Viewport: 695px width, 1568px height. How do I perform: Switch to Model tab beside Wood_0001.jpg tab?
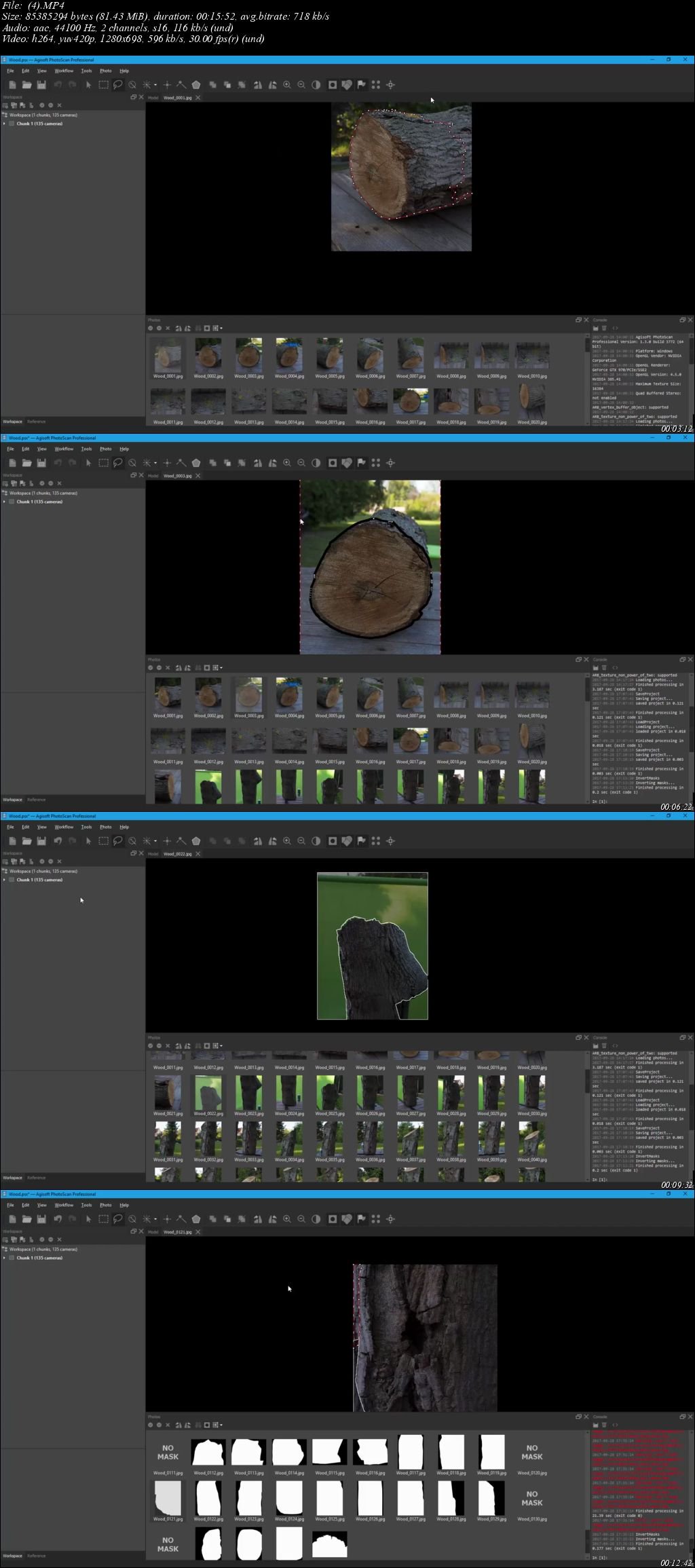tap(153, 98)
